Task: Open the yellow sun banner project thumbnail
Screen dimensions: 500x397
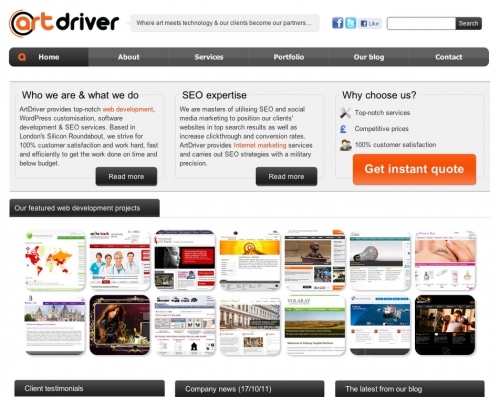Action: click(x=250, y=260)
